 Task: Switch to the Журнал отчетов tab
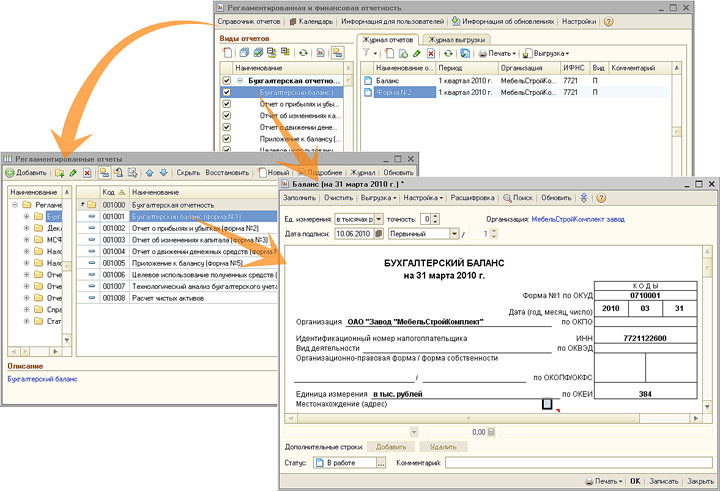coord(388,40)
